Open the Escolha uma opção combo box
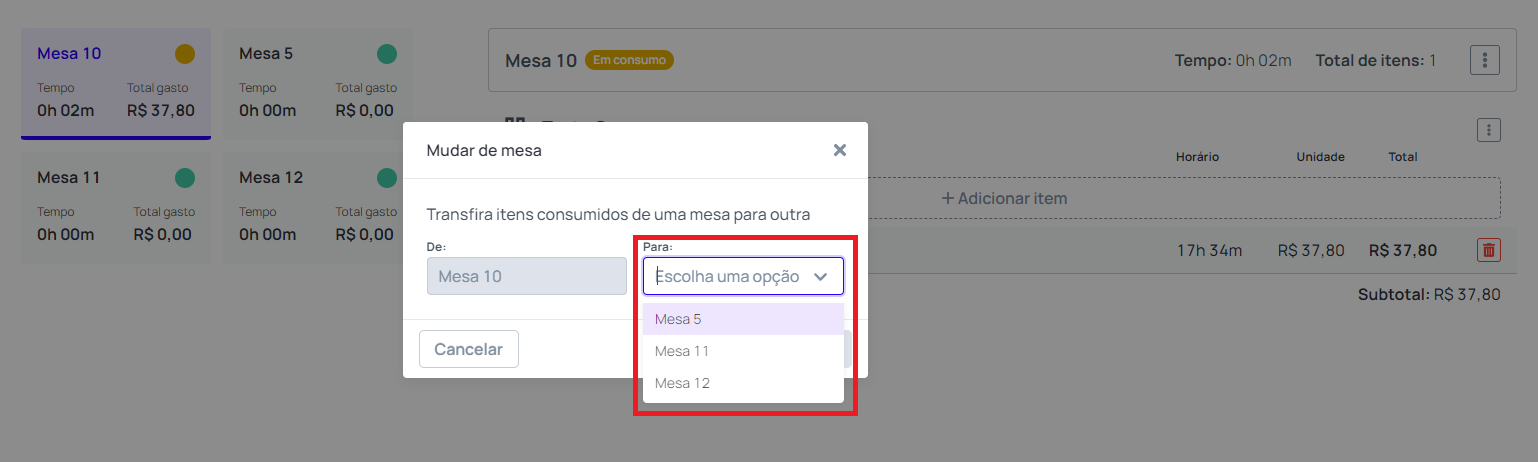Image resolution: width=1538 pixels, height=462 pixels. click(743, 277)
